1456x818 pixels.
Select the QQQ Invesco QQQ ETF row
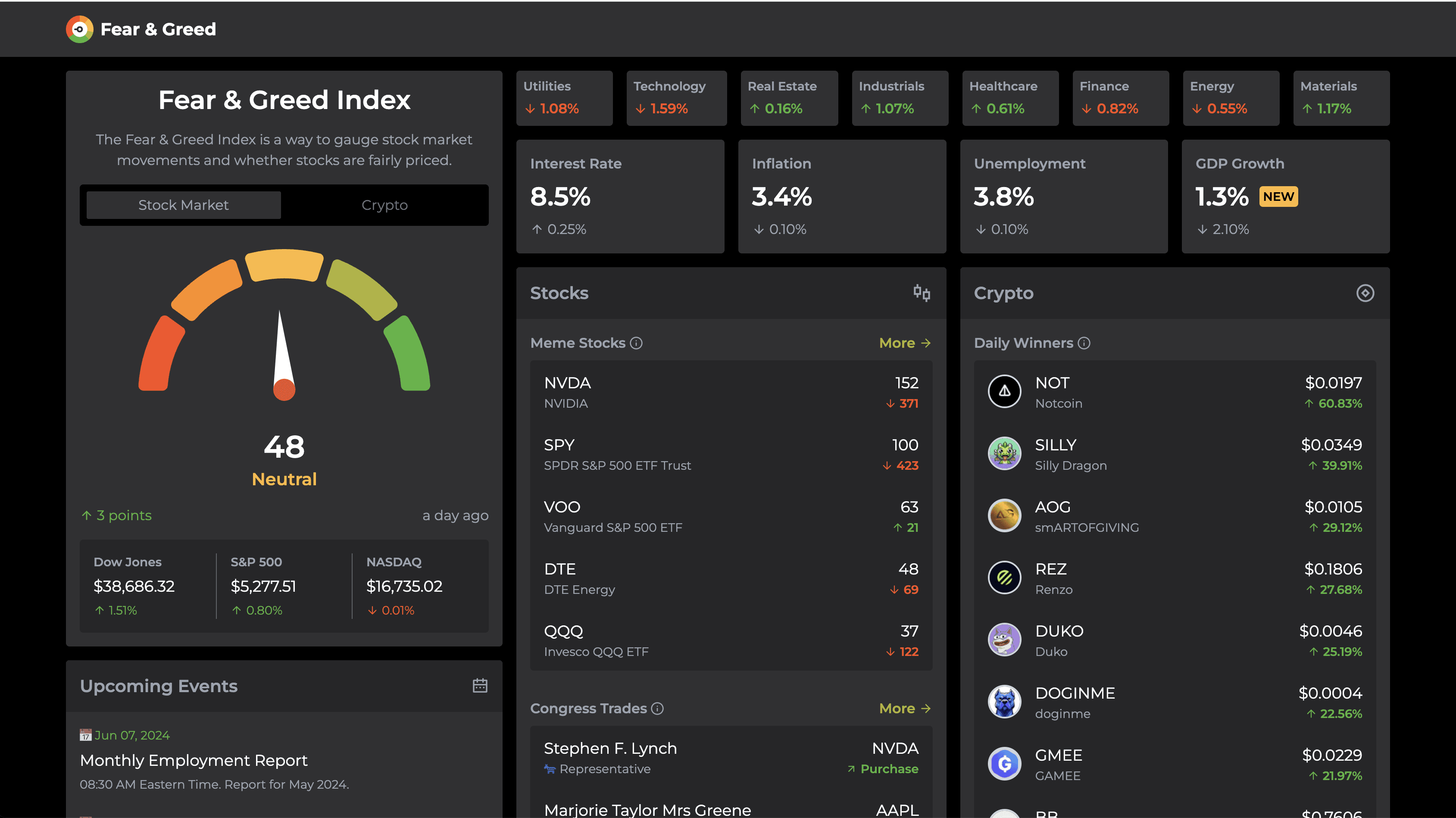pyautogui.click(x=731, y=640)
